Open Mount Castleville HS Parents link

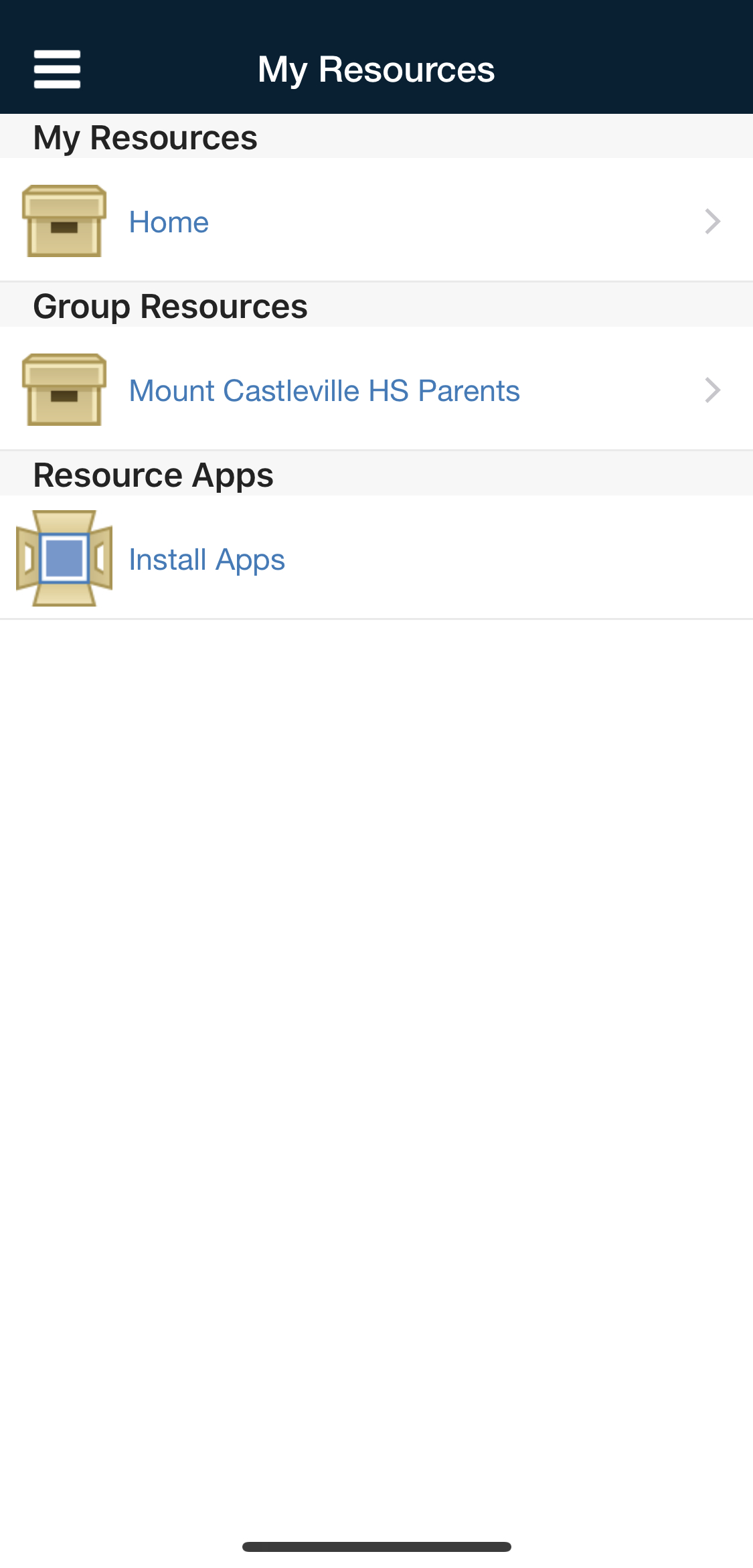(x=324, y=391)
